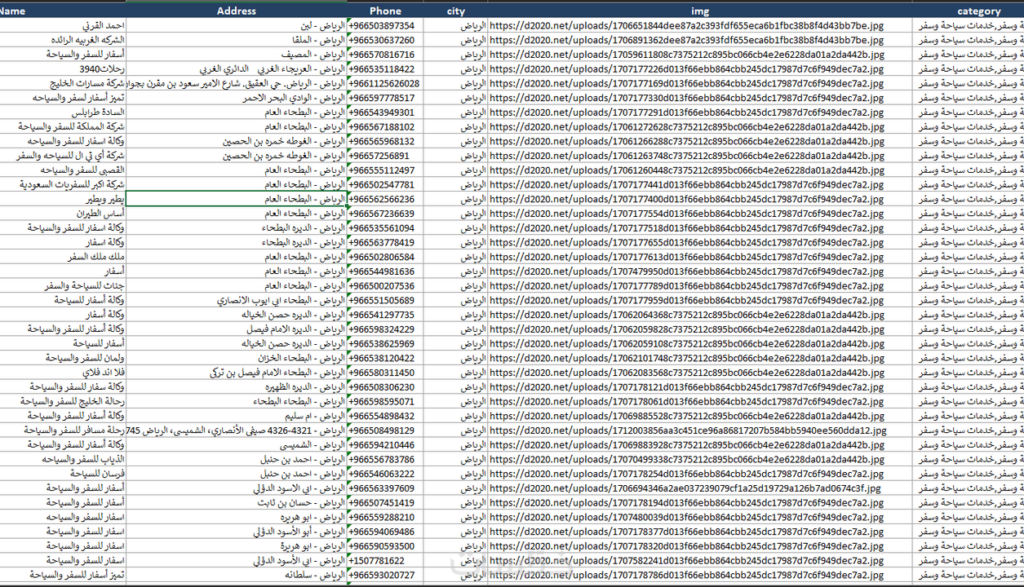Select name cell ملك ملك السفر
The height and width of the screenshot is (587, 1024).
click(x=63, y=257)
